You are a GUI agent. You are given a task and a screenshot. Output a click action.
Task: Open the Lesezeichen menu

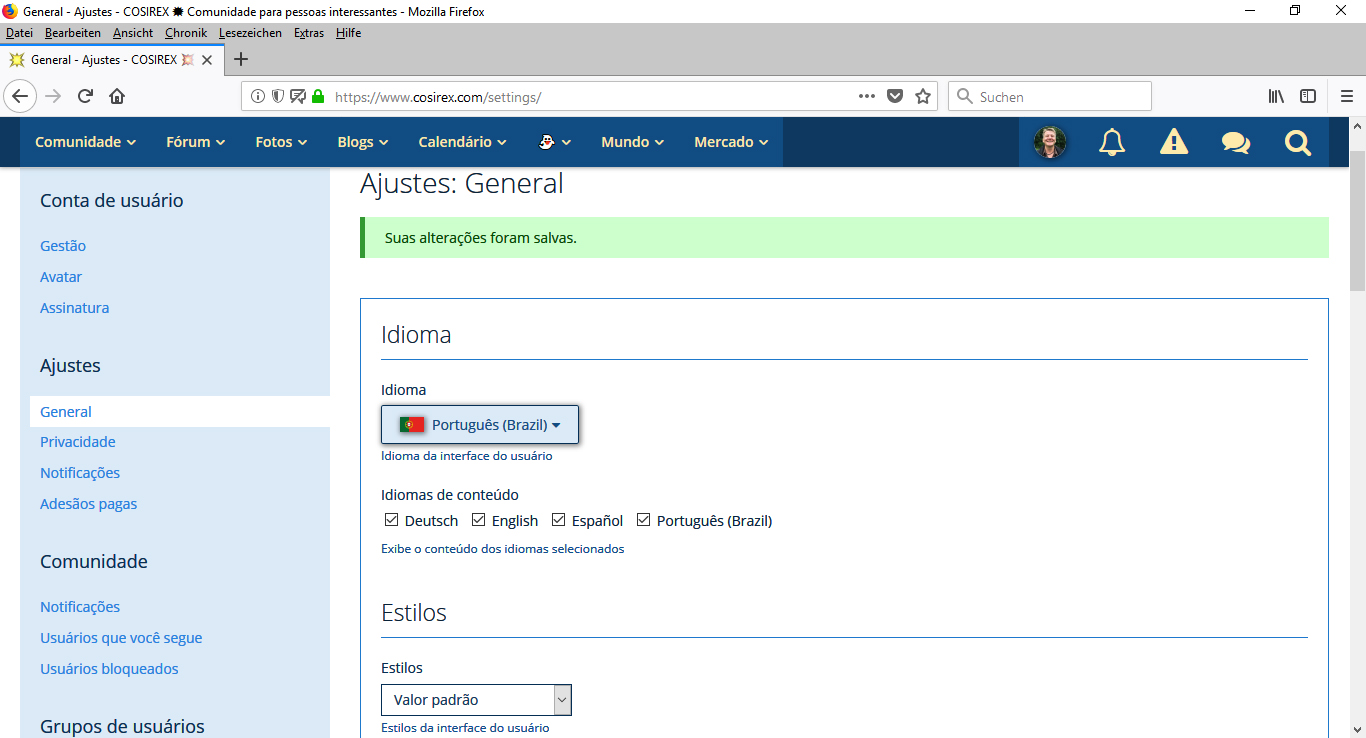pyautogui.click(x=250, y=33)
